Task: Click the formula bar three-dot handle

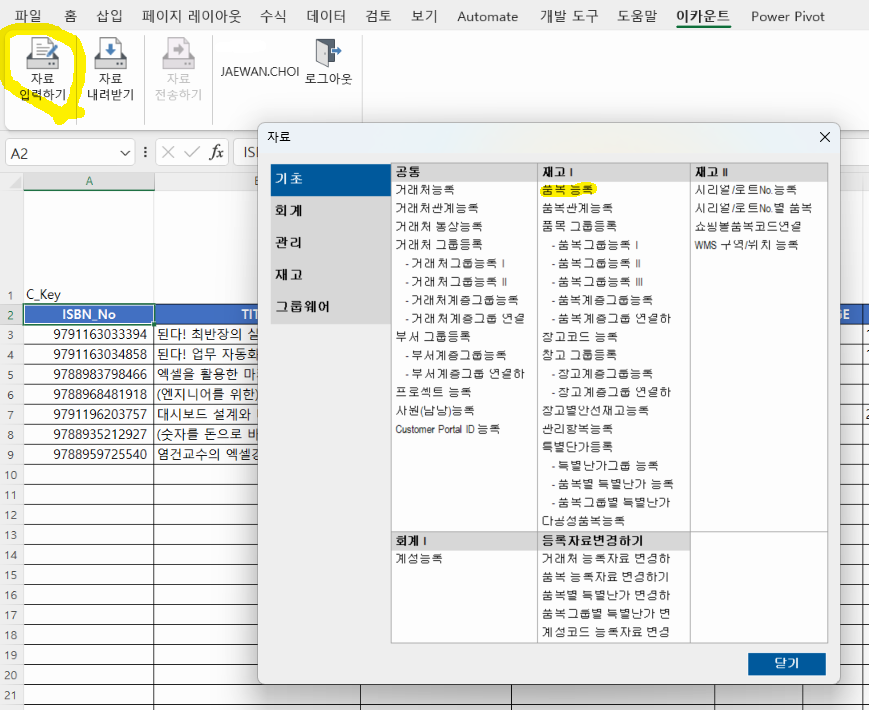Action: [145, 152]
